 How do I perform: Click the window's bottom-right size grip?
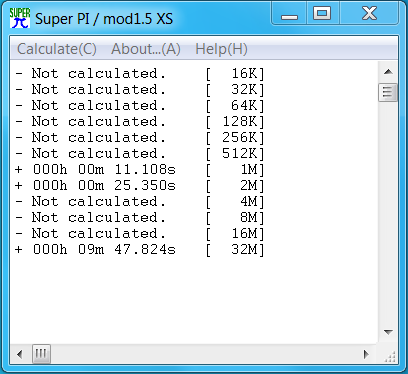(389, 356)
